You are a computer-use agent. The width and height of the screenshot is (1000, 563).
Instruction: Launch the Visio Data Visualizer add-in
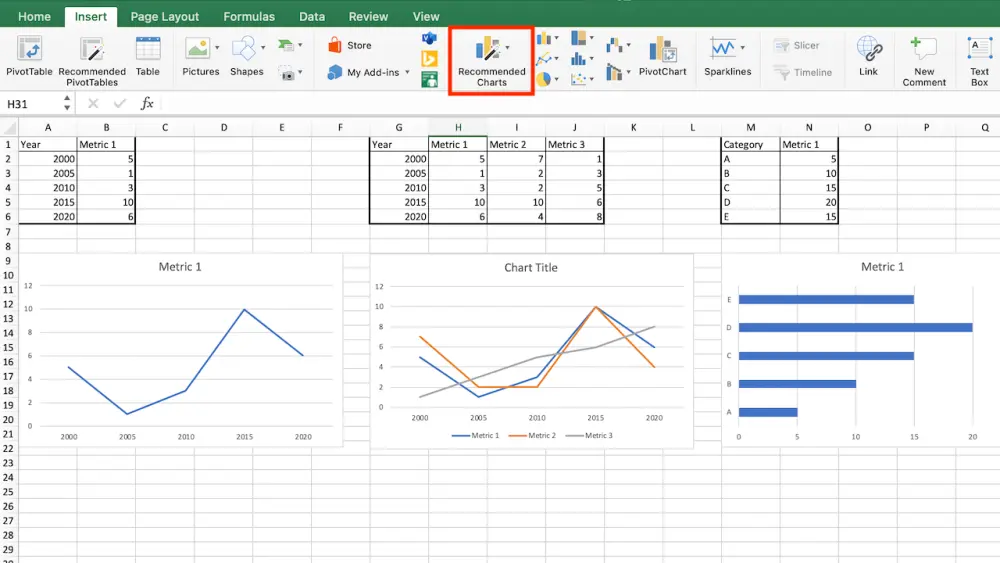click(x=429, y=38)
